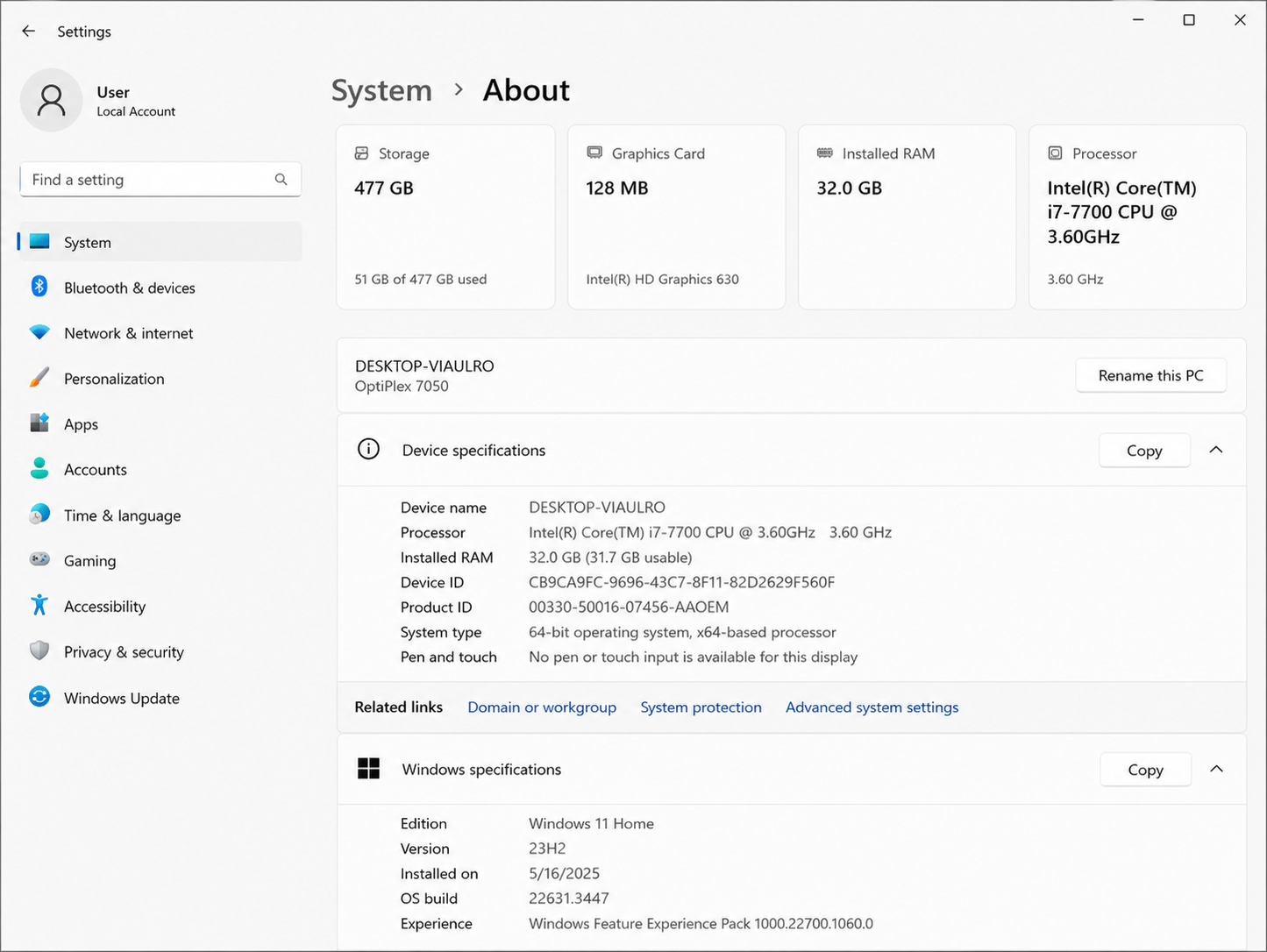This screenshot has height=952, width=1267.
Task: Collapse the Device specifications section
Action: tap(1216, 450)
